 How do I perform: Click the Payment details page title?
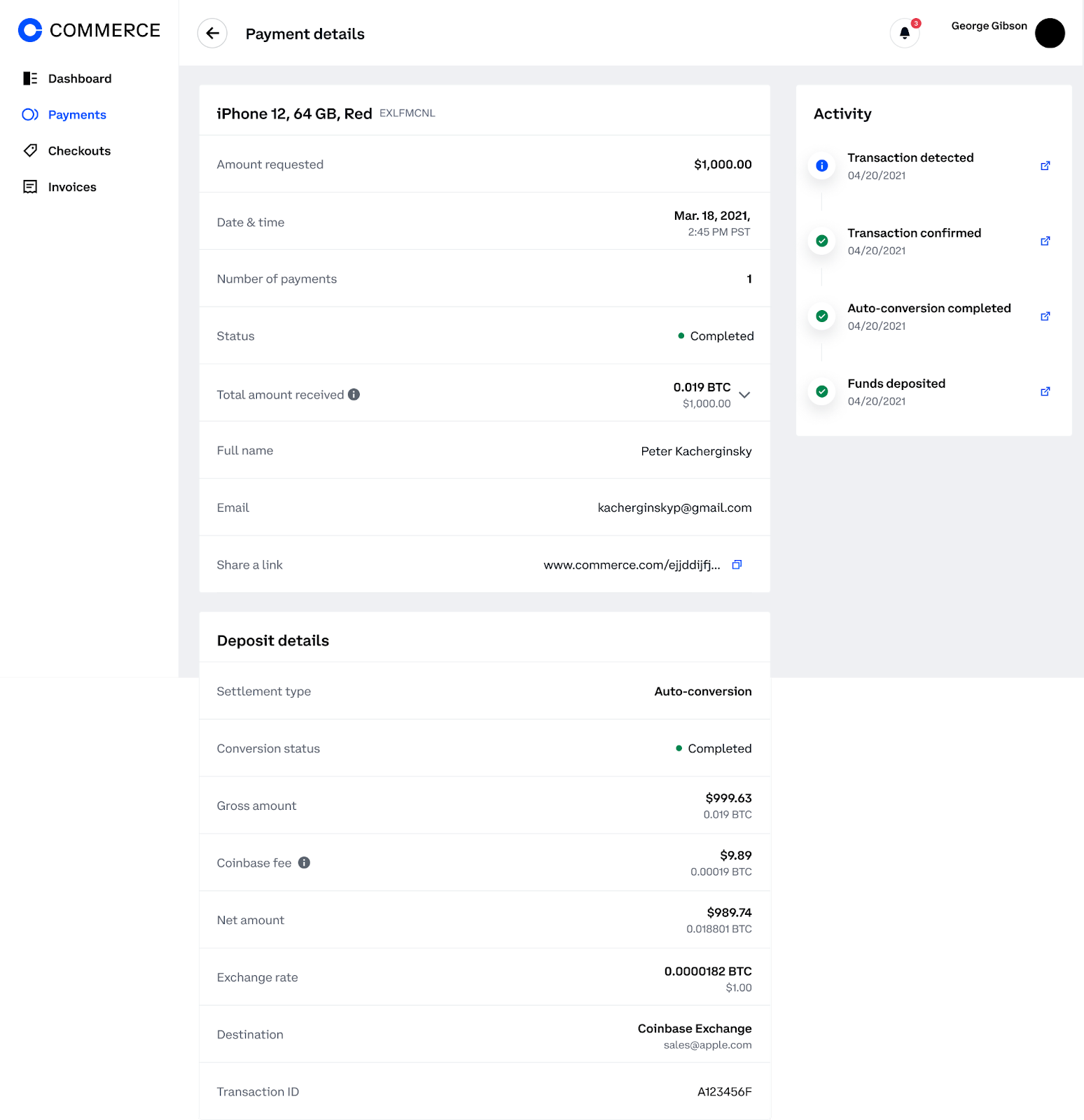pos(305,34)
